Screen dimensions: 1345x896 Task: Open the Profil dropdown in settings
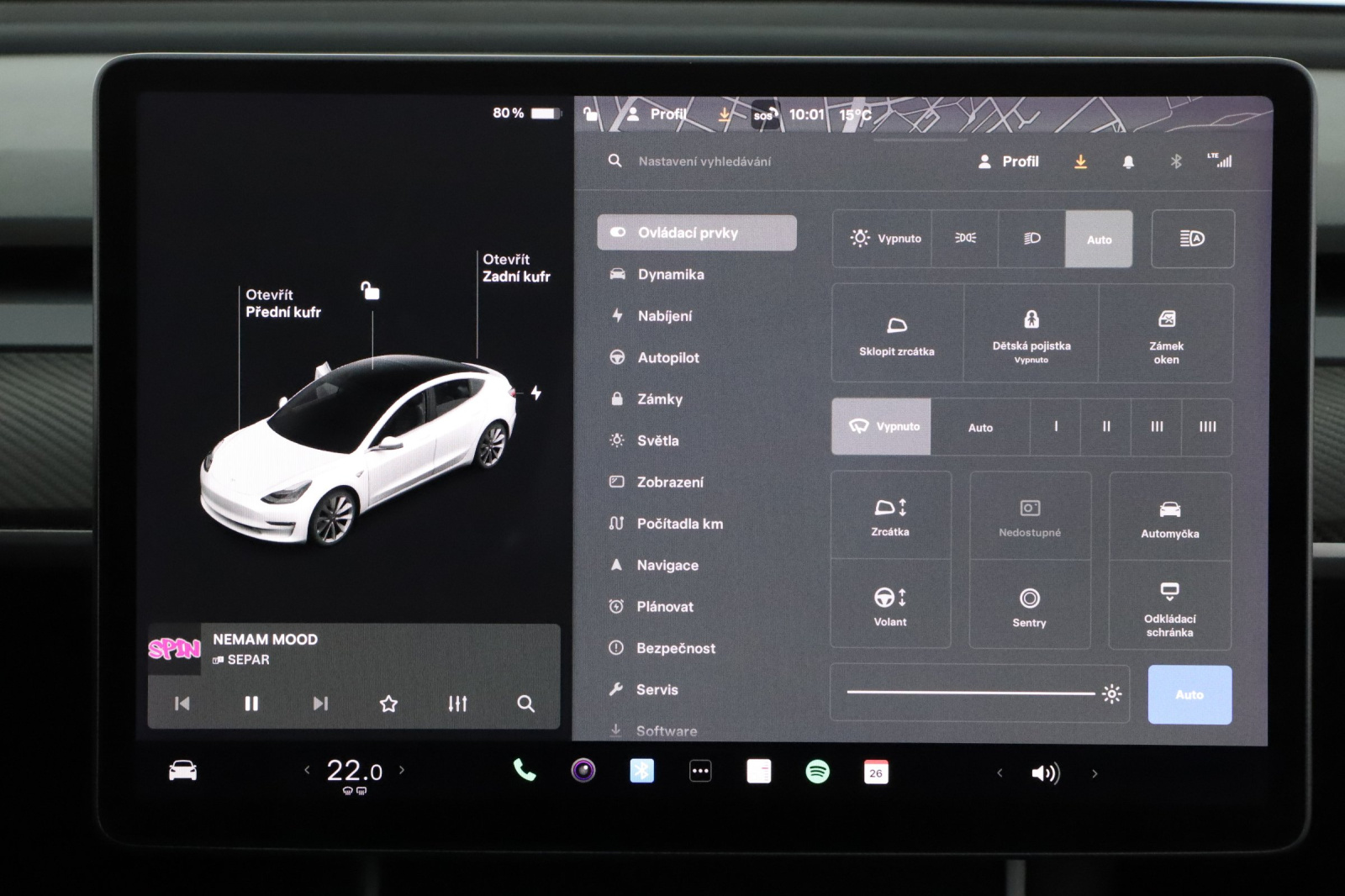coord(1009,161)
